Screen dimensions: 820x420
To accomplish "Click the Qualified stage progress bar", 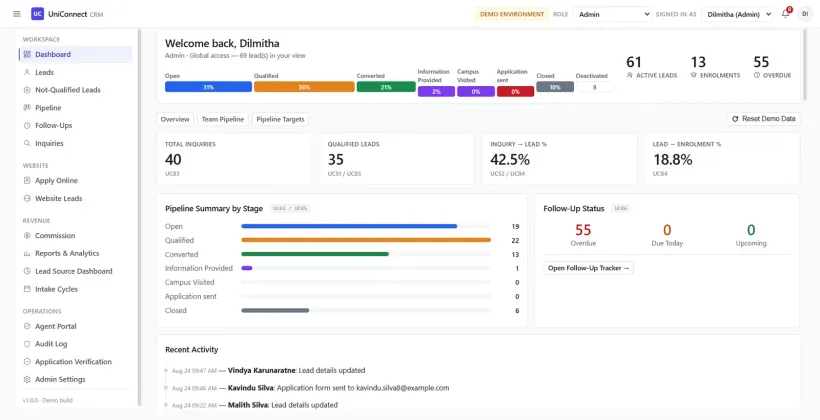I will 366,240.
